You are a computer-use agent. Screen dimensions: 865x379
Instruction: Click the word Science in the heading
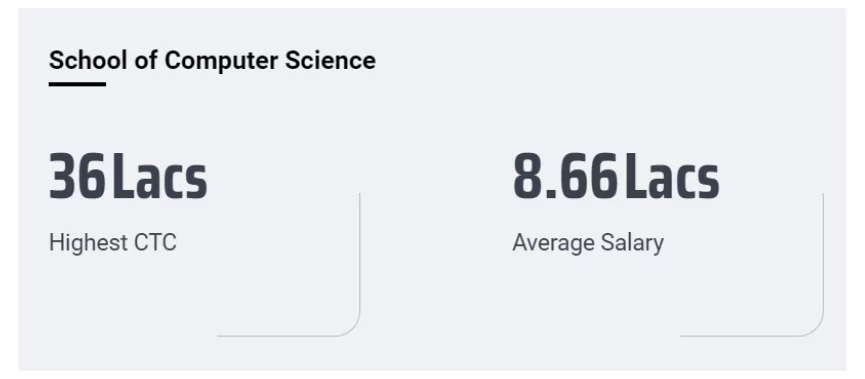[330, 60]
